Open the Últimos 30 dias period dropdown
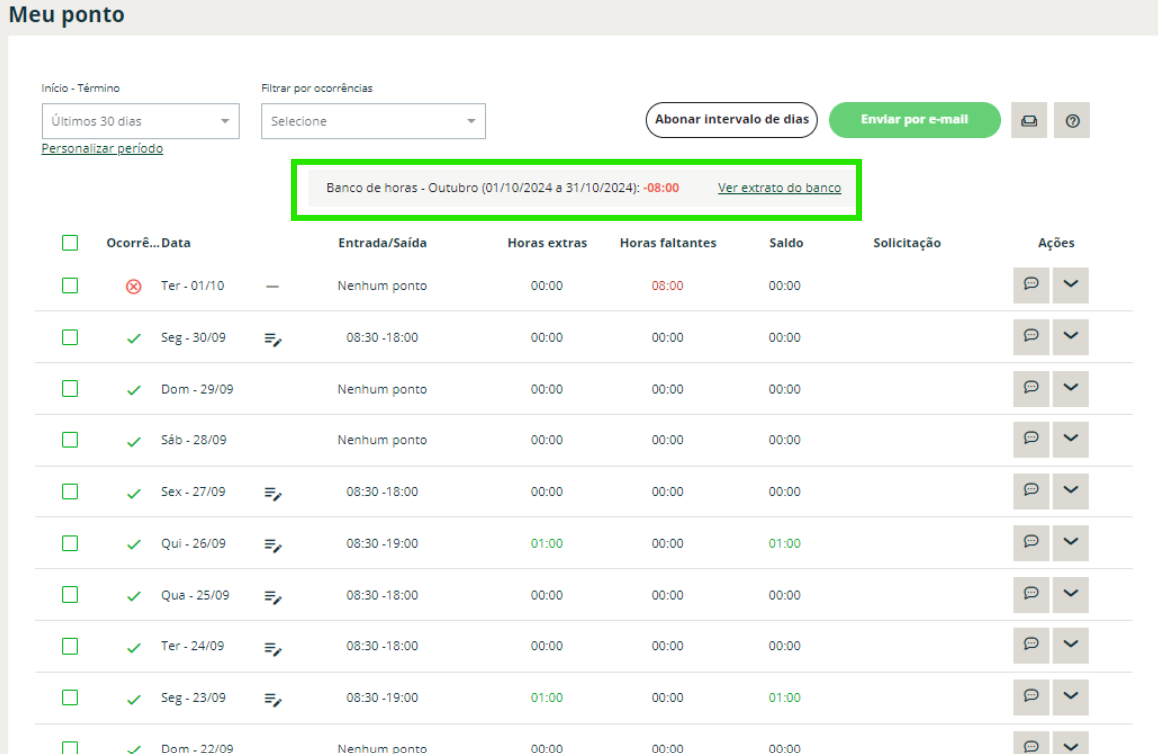1158x754 pixels. pos(140,121)
